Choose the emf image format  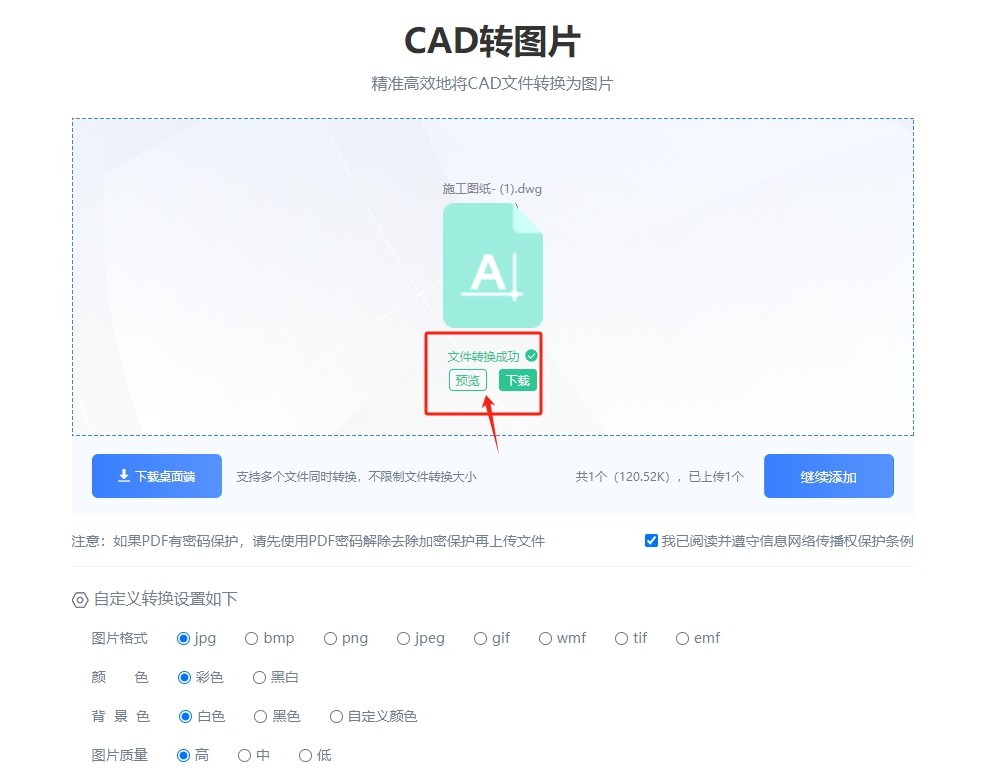(682, 638)
